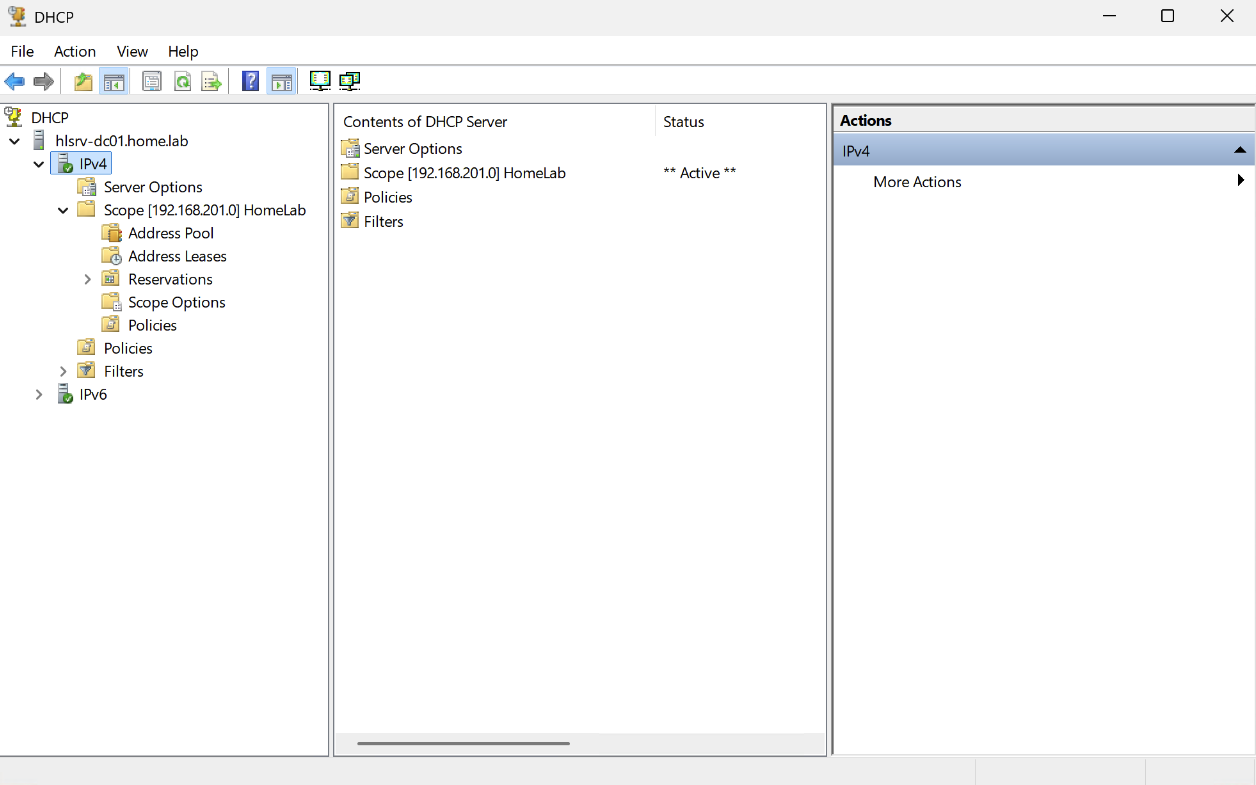Viewport: 1256px width, 785px height.
Task: Click the single-monitor icon in the toolbar
Action: click(320, 82)
